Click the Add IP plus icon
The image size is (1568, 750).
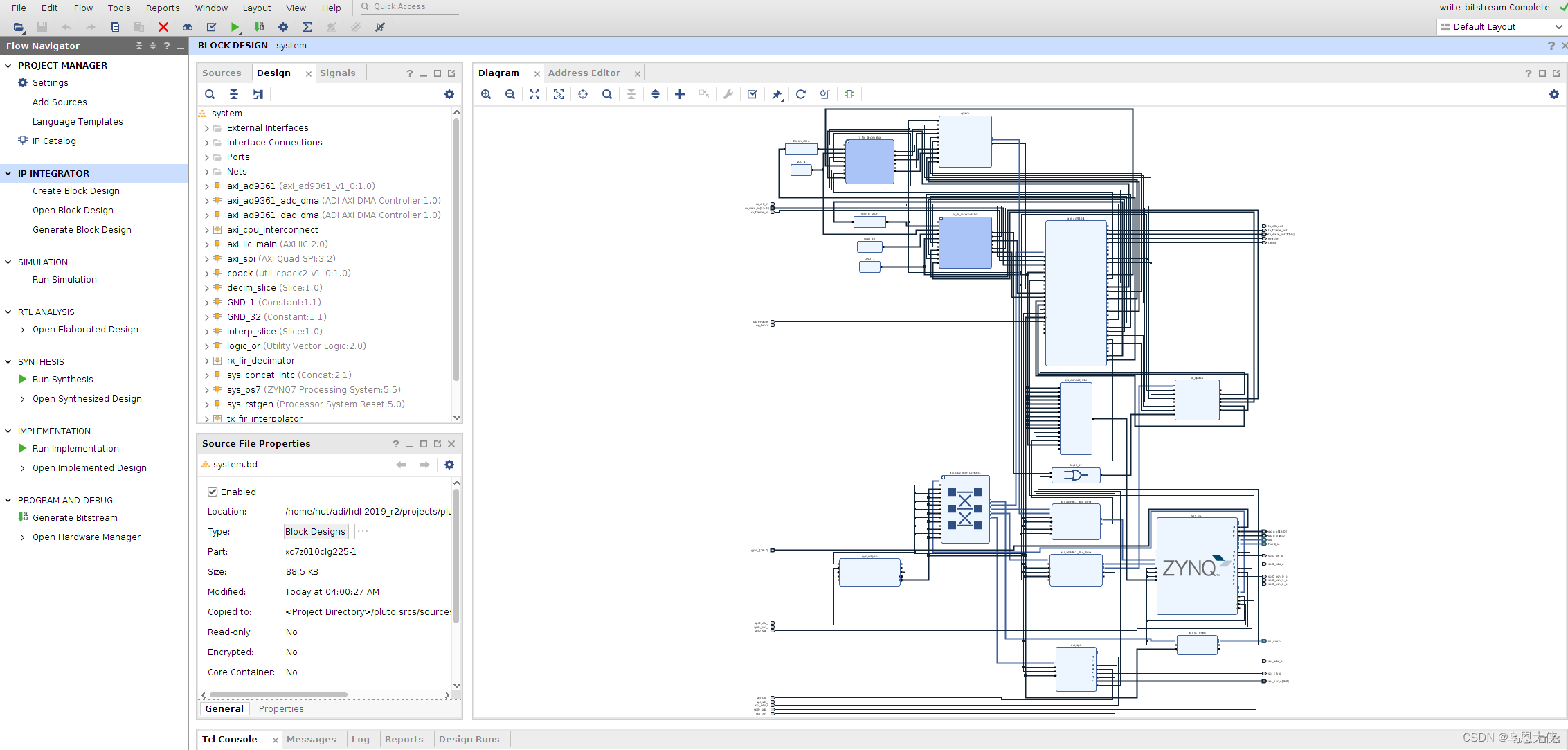(x=680, y=94)
